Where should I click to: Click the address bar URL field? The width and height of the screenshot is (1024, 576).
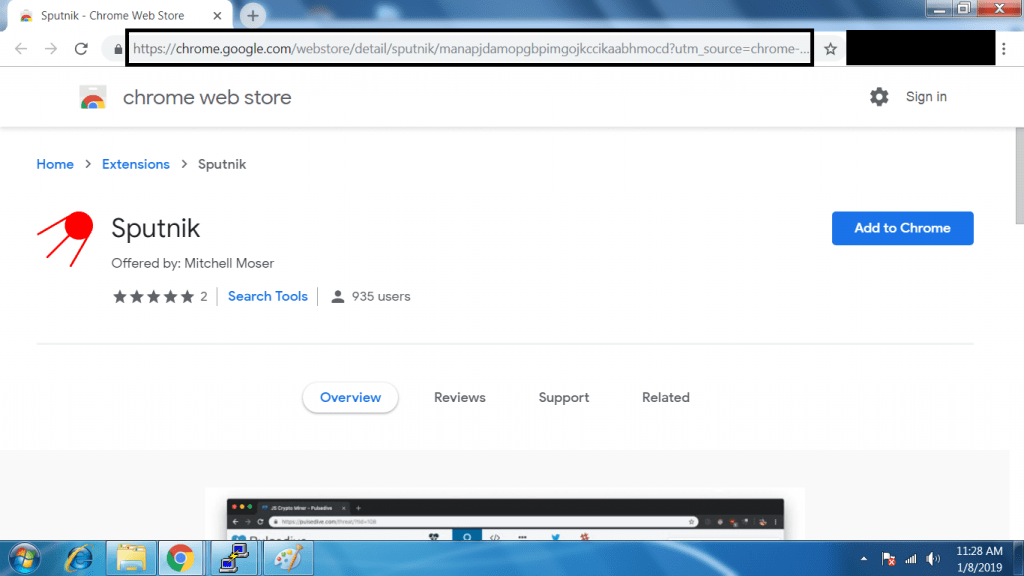470,49
